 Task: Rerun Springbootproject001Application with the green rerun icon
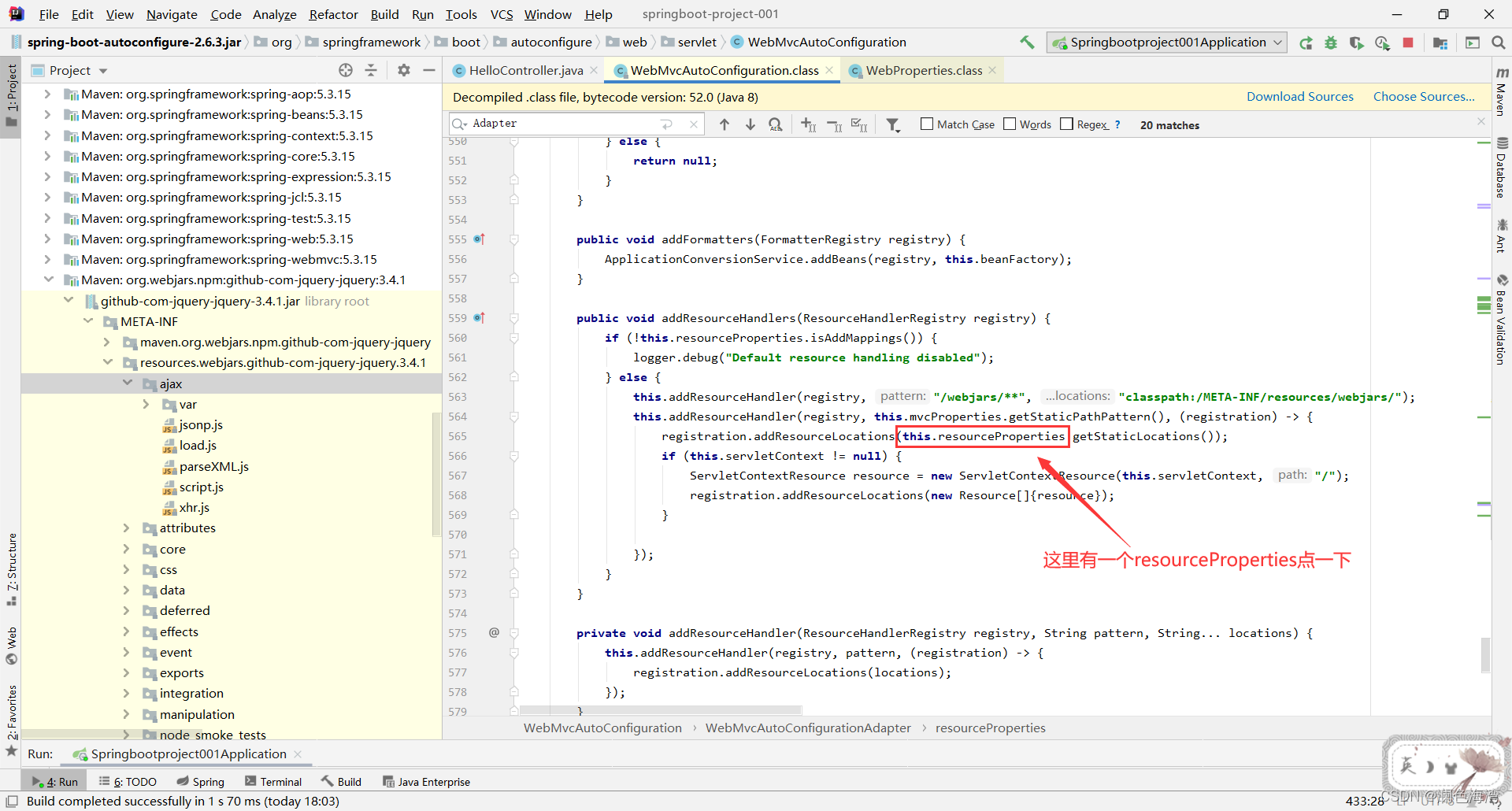coord(1306,43)
